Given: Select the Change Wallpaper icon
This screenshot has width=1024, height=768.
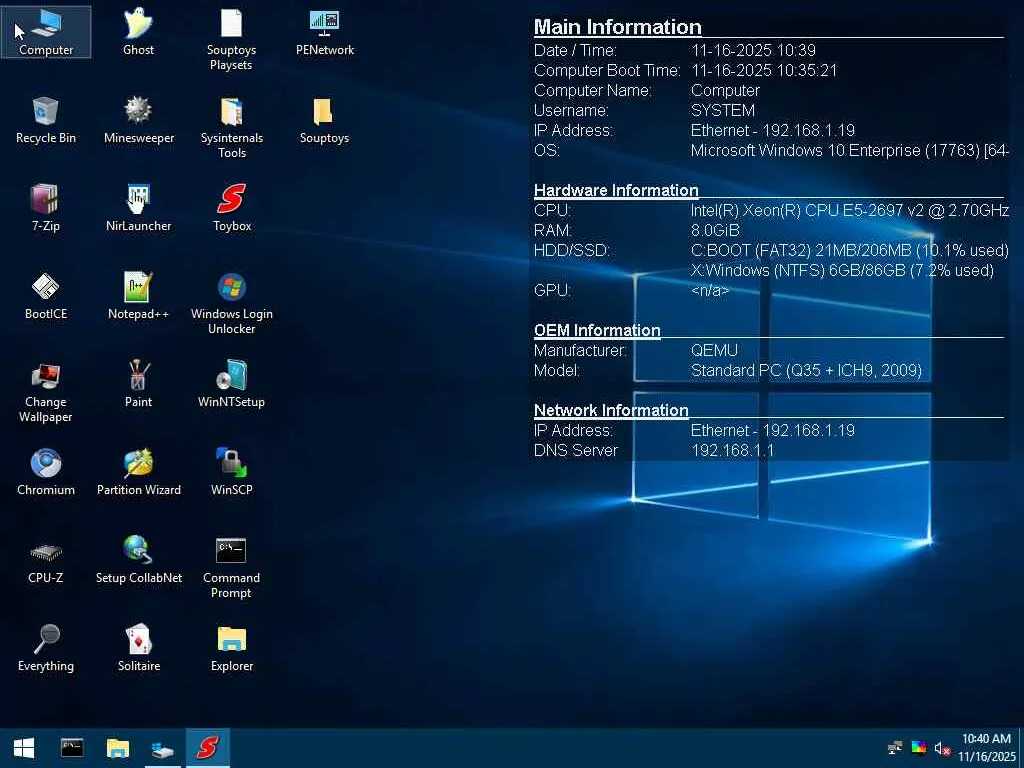Looking at the screenshot, I should [x=46, y=392].
